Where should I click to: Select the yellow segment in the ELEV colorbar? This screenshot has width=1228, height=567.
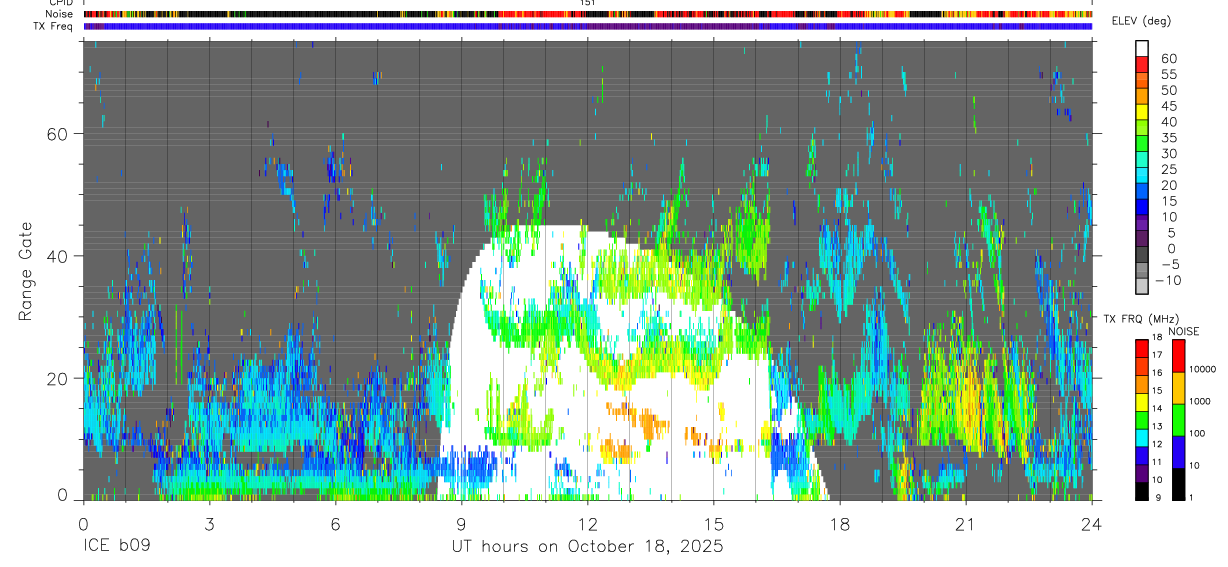tap(1142, 112)
